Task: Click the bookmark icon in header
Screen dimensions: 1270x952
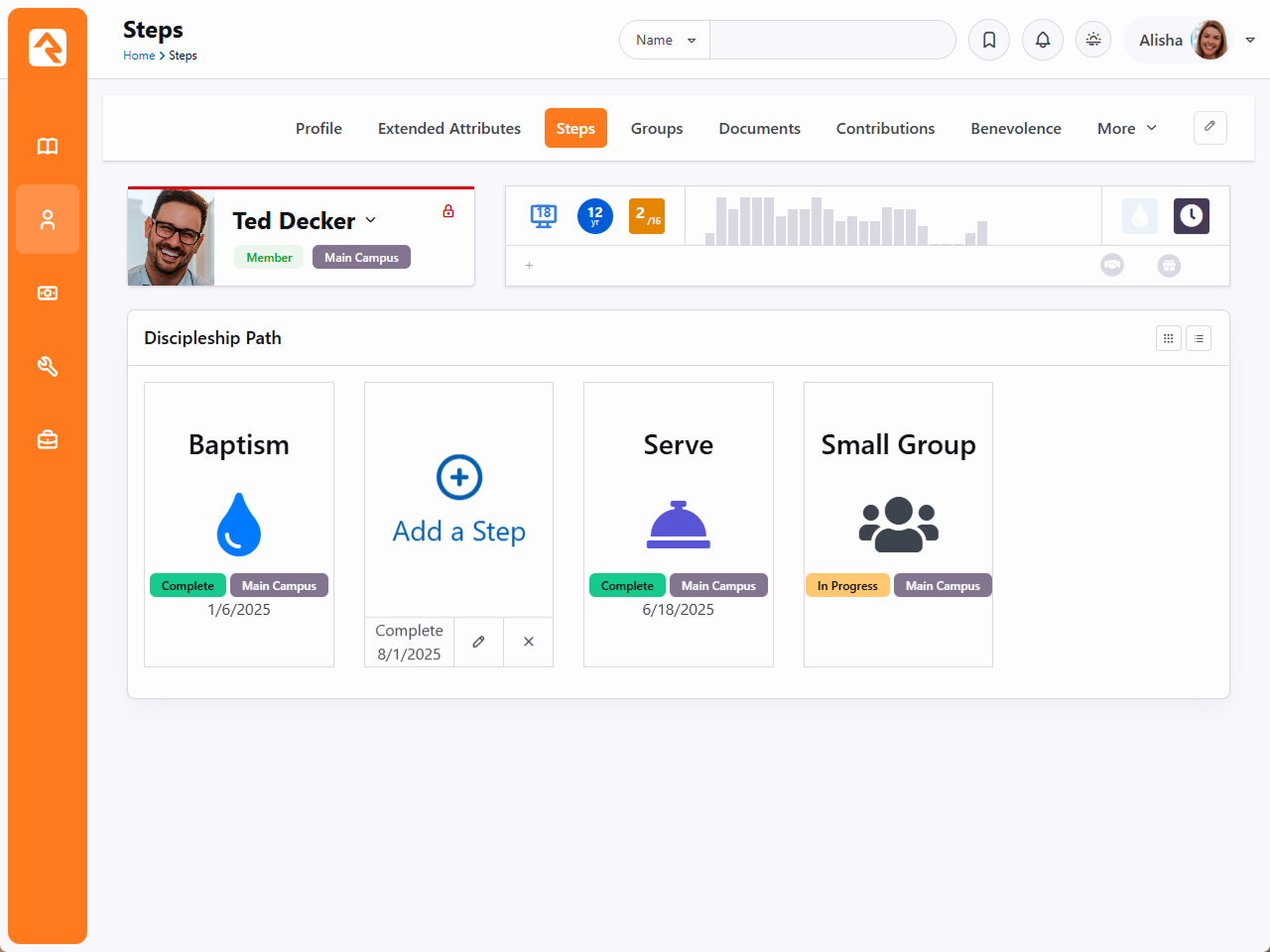Action: (x=989, y=40)
